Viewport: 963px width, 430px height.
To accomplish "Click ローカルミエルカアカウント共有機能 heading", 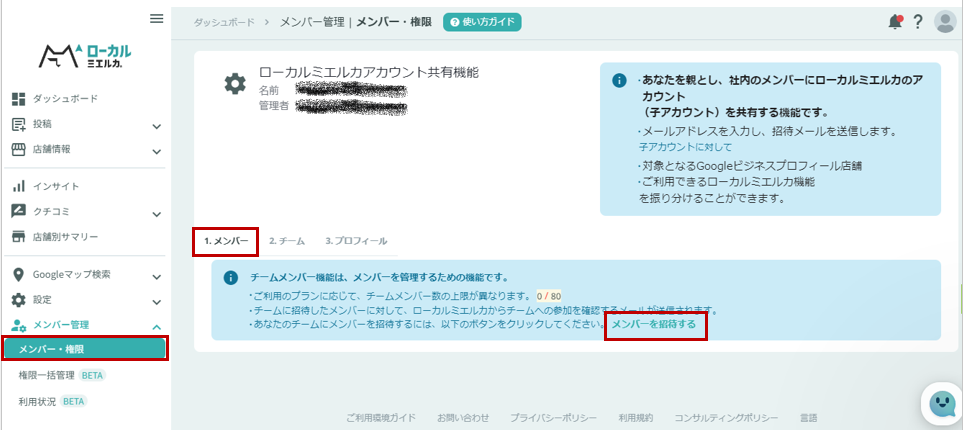I will point(368,72).
